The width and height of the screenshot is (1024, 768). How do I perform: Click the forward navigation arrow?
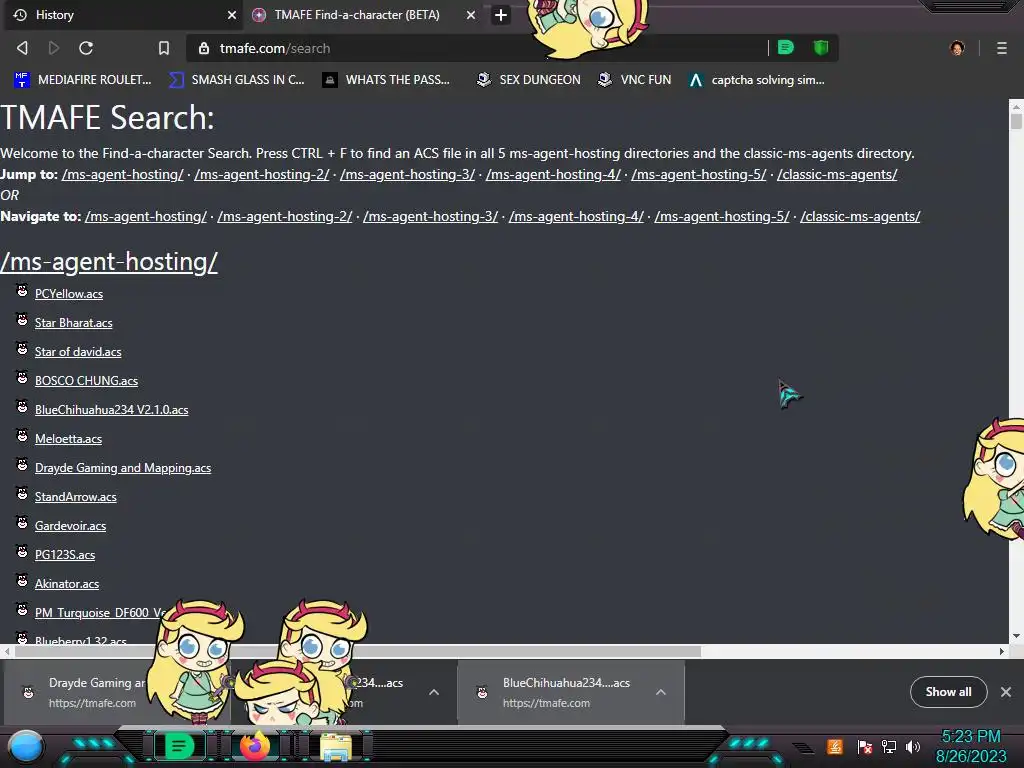54,48
